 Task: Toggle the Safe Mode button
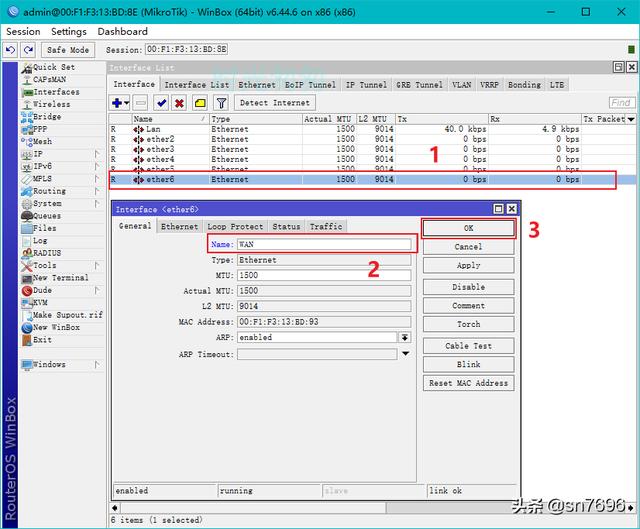(68, 50)
